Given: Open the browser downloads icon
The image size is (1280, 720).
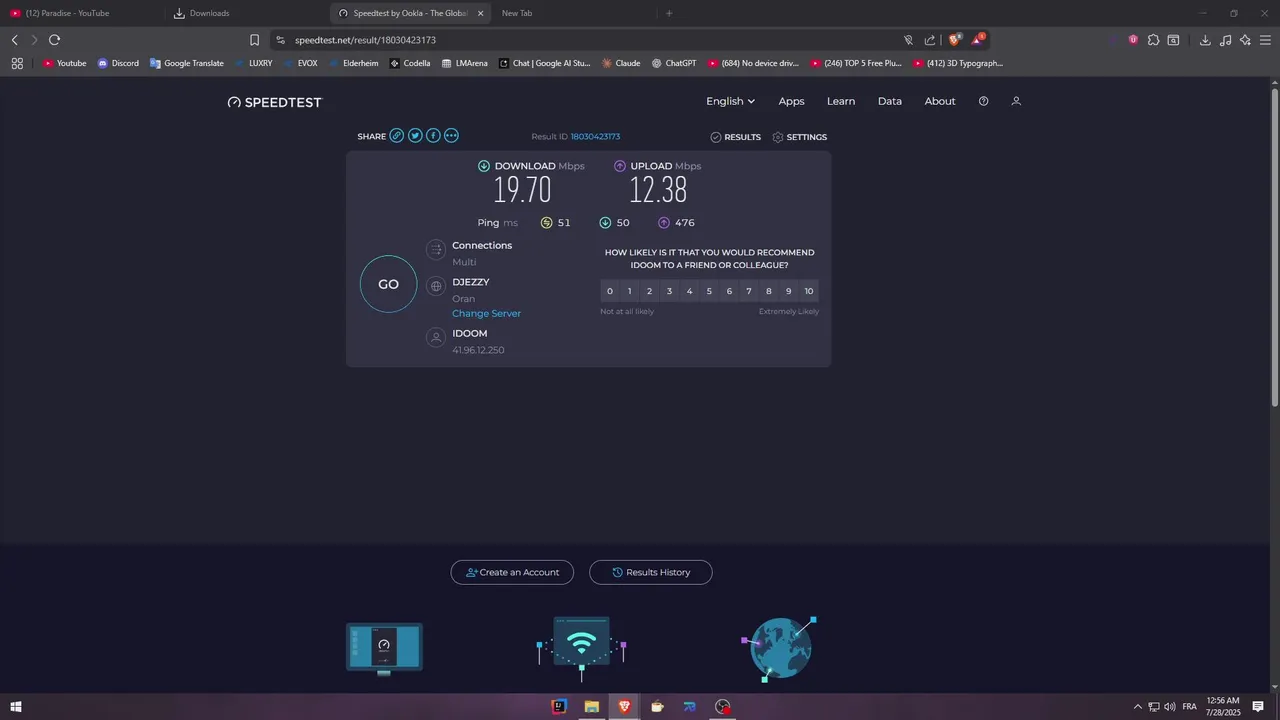Looking at the screenshot, I should [x=1205, y=40].
